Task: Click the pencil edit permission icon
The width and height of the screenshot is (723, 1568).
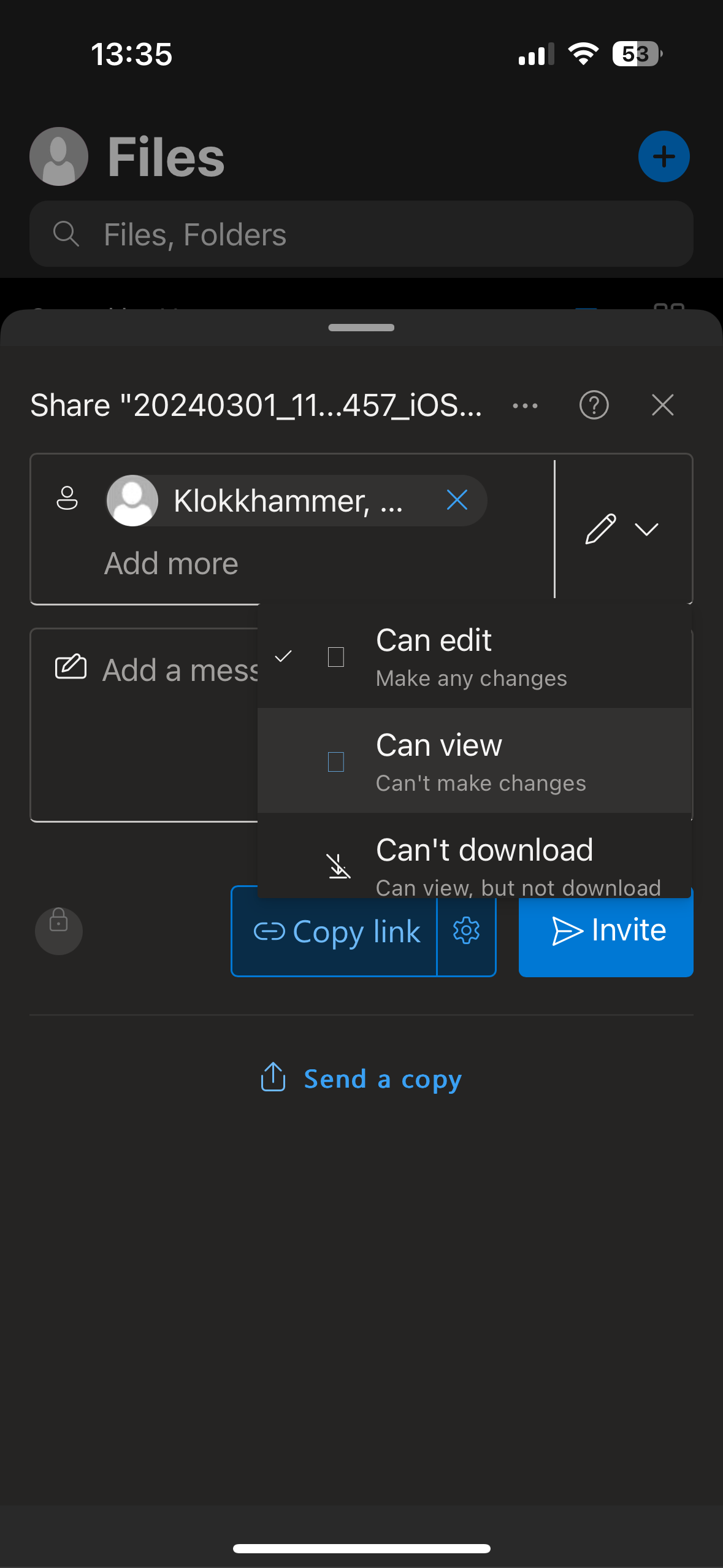Action: (x=600, y=529)
